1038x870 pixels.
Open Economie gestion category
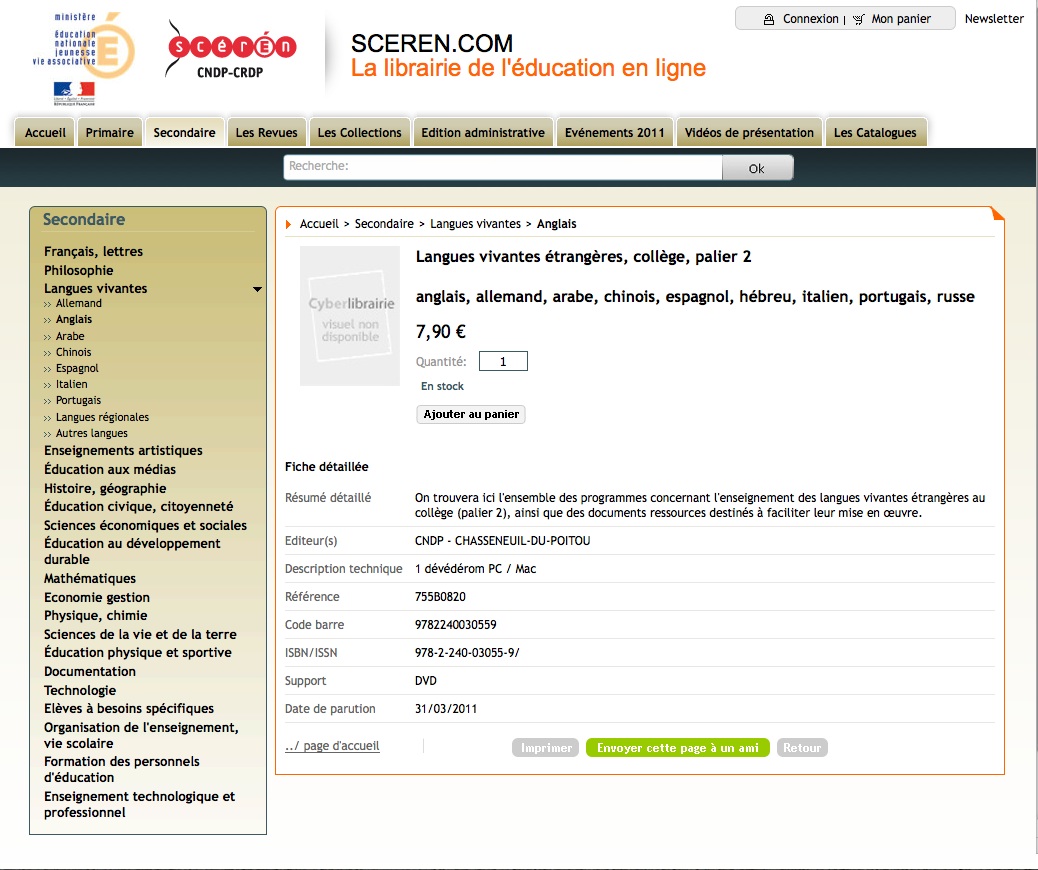click(x=97, y=597)
